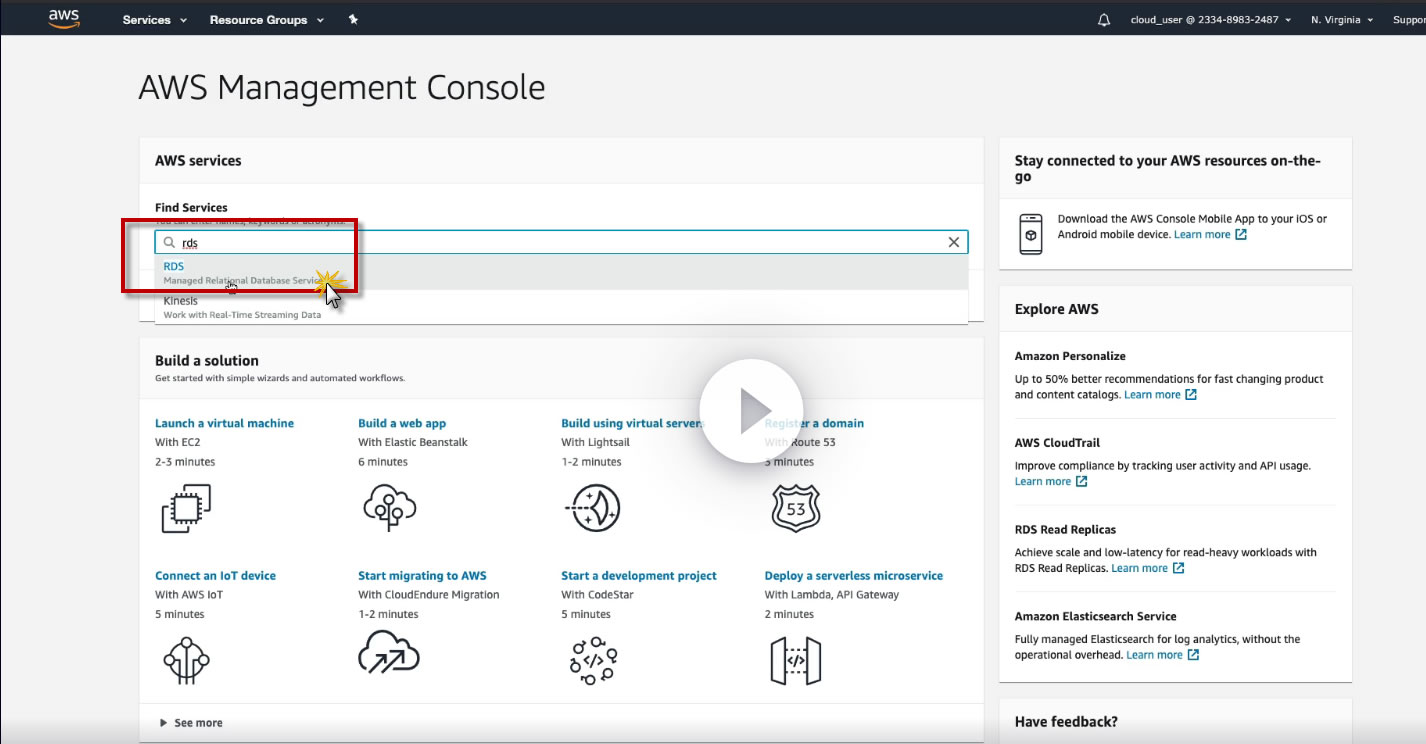
Task: Click external link icon beside Mobile App Learn more
Action: click(x=1241, y=234)
